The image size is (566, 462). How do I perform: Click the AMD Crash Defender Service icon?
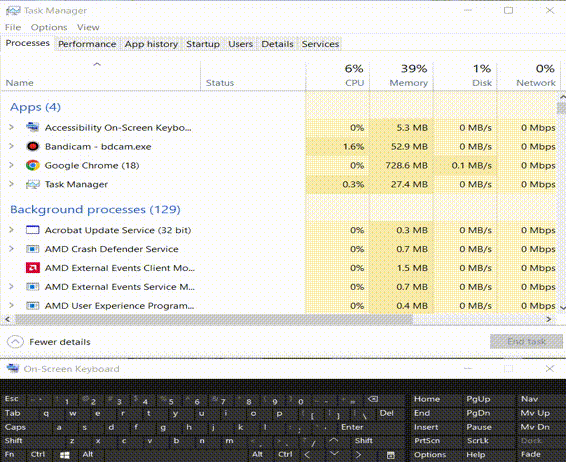pos(32,249)
